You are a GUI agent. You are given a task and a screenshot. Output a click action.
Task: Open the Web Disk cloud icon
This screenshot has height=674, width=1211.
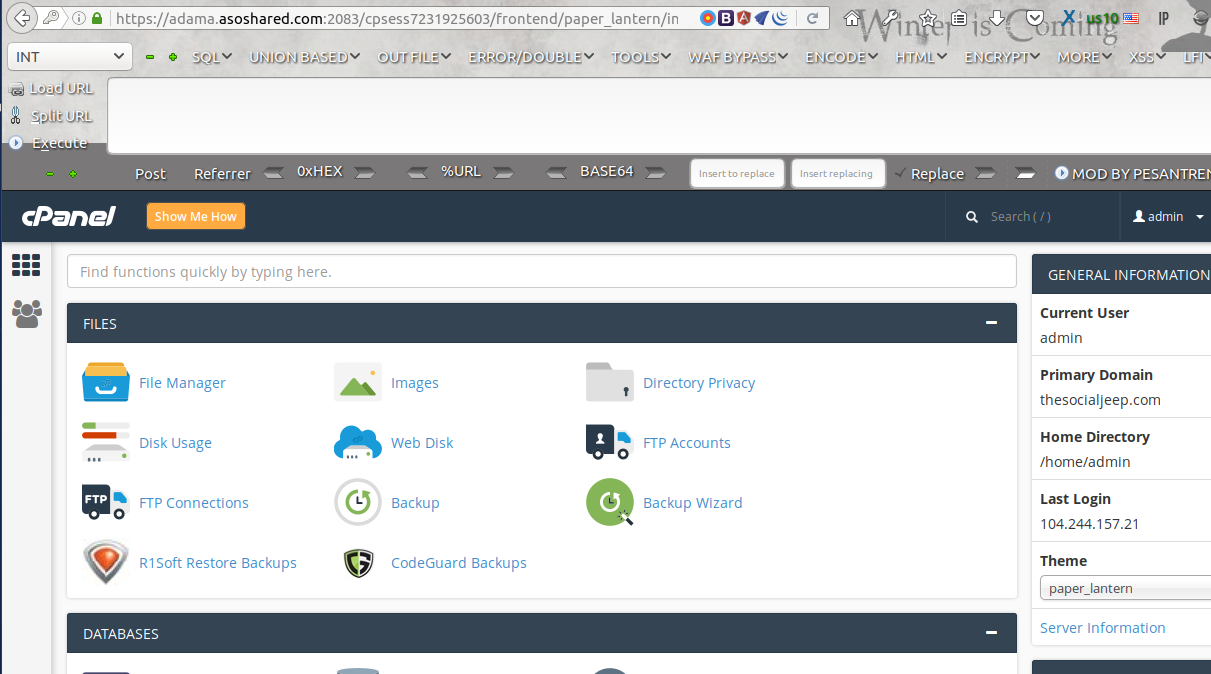[x=358, y=442]
